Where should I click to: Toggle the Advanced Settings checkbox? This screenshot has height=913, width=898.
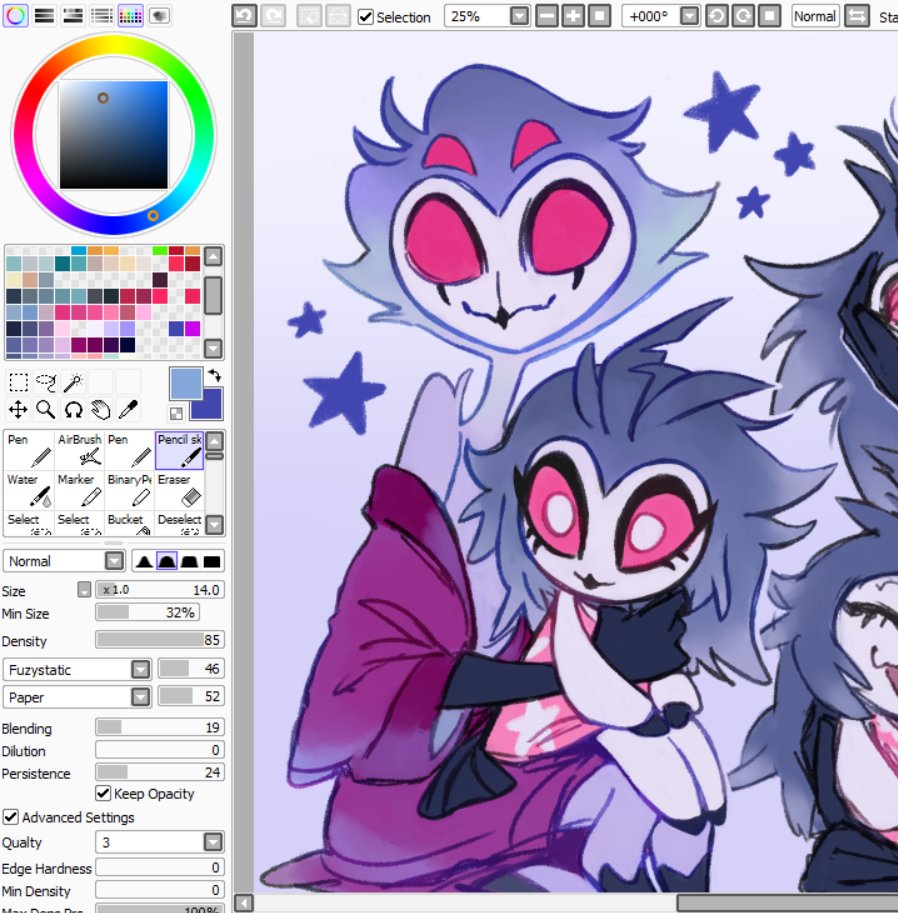click(x=10, y=817)
